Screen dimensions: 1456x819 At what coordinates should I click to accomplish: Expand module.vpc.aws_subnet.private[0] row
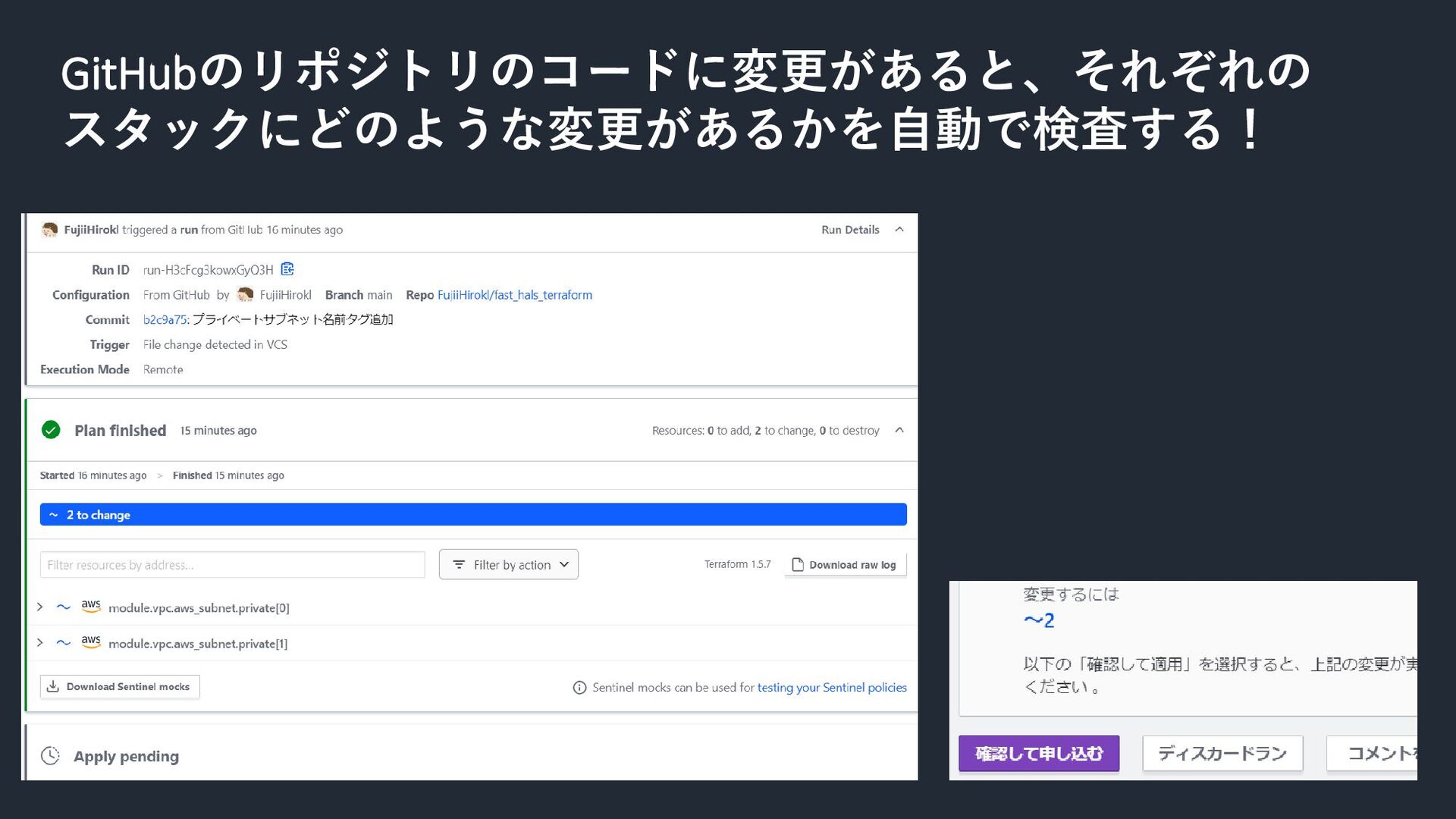point(40,607)
